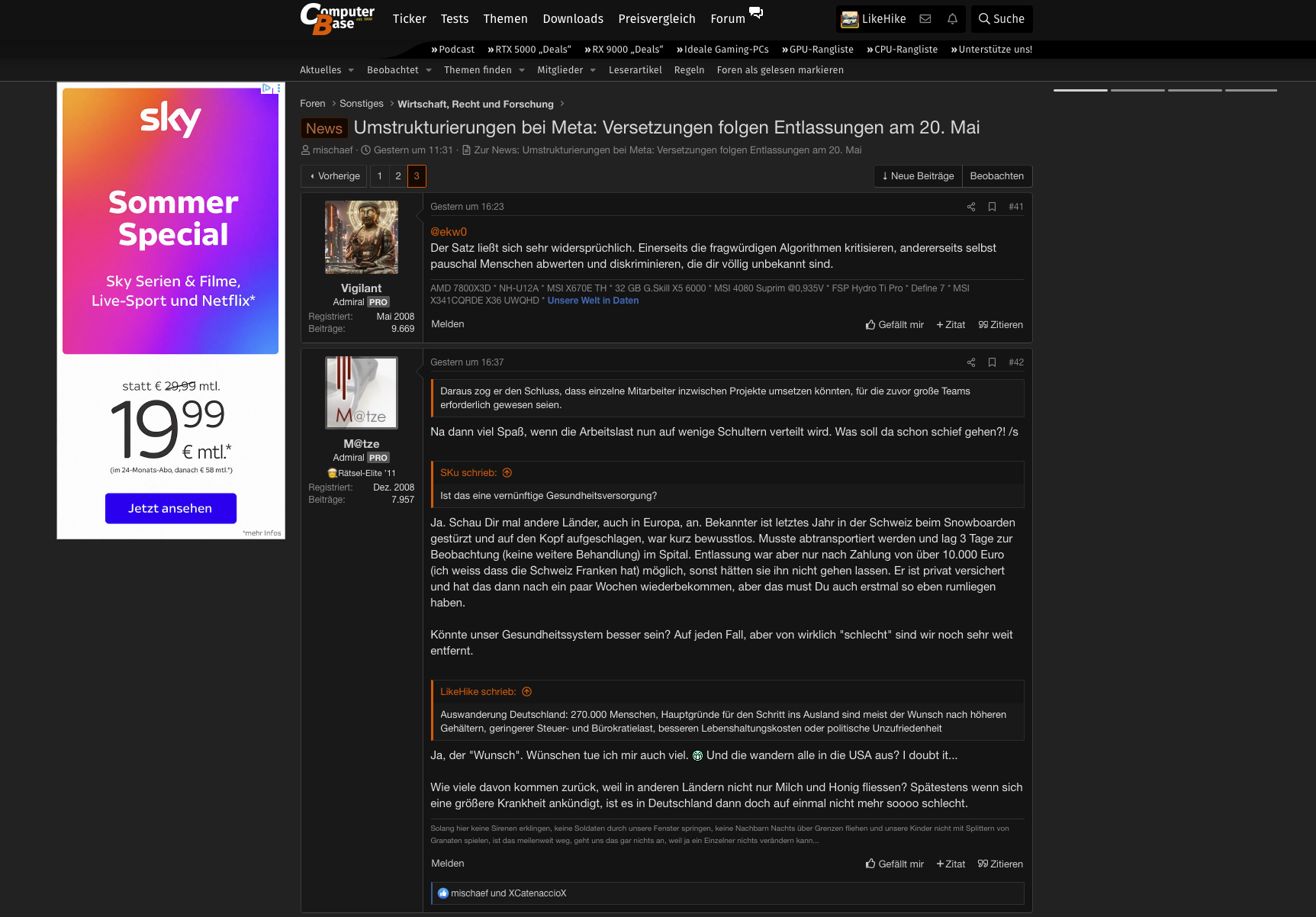Share post #41 via share icon
The image size is (1316, 917).
pos(971,207)
